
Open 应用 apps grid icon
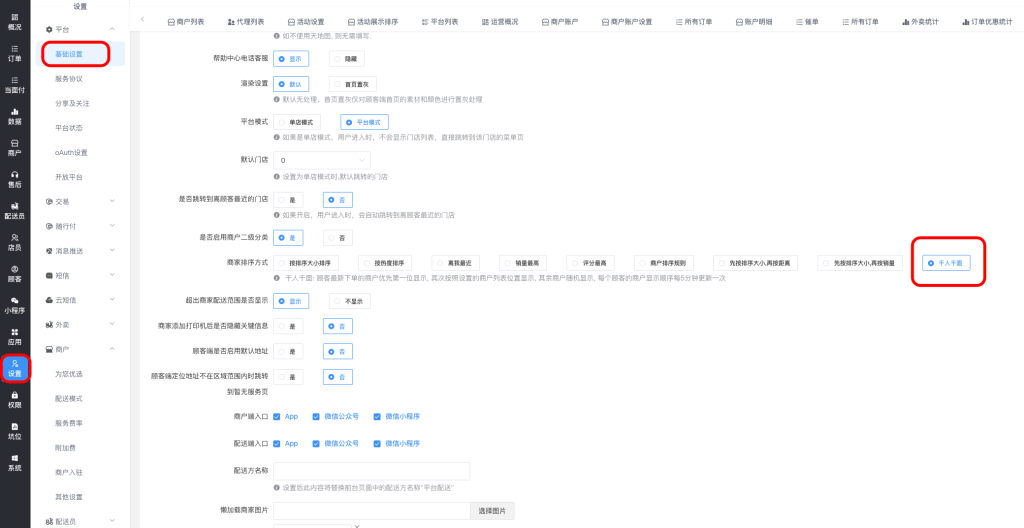(14, 336)
